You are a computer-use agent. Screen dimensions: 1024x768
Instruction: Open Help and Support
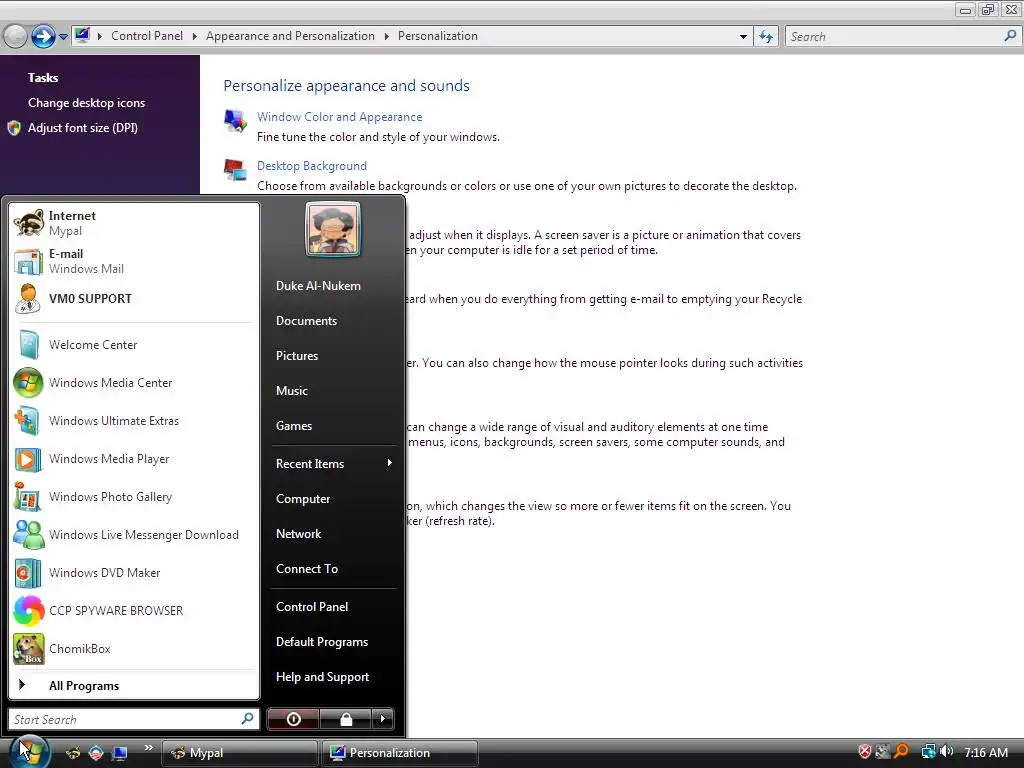coord(333,677)
